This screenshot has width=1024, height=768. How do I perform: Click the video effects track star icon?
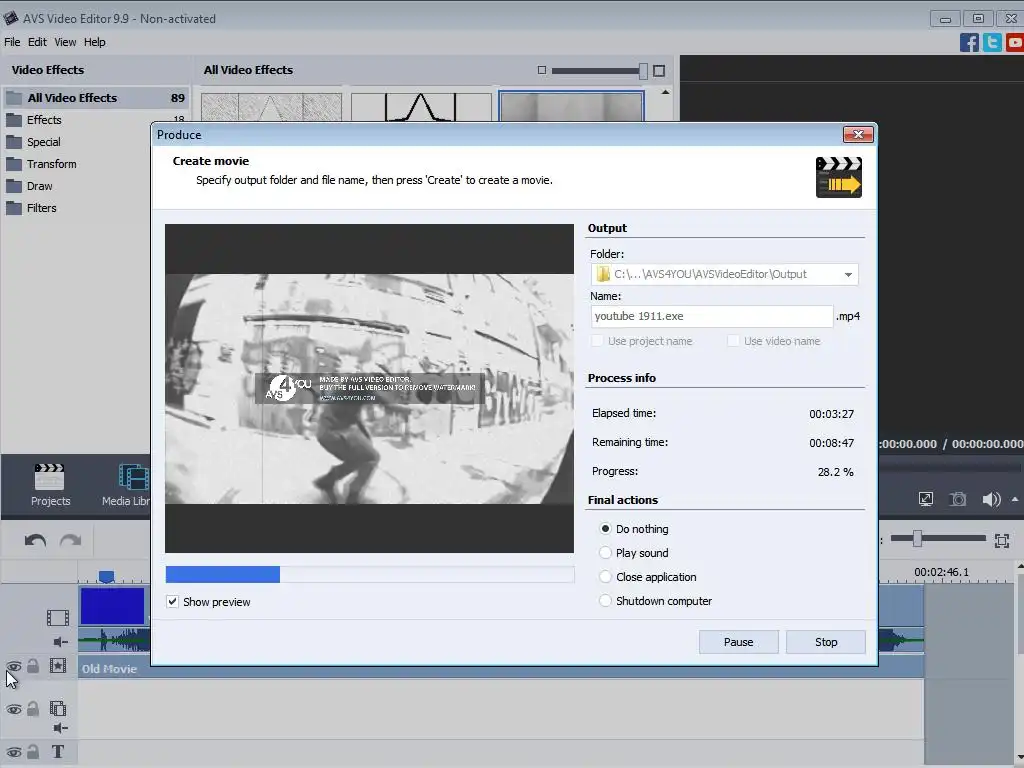point(58,665)
